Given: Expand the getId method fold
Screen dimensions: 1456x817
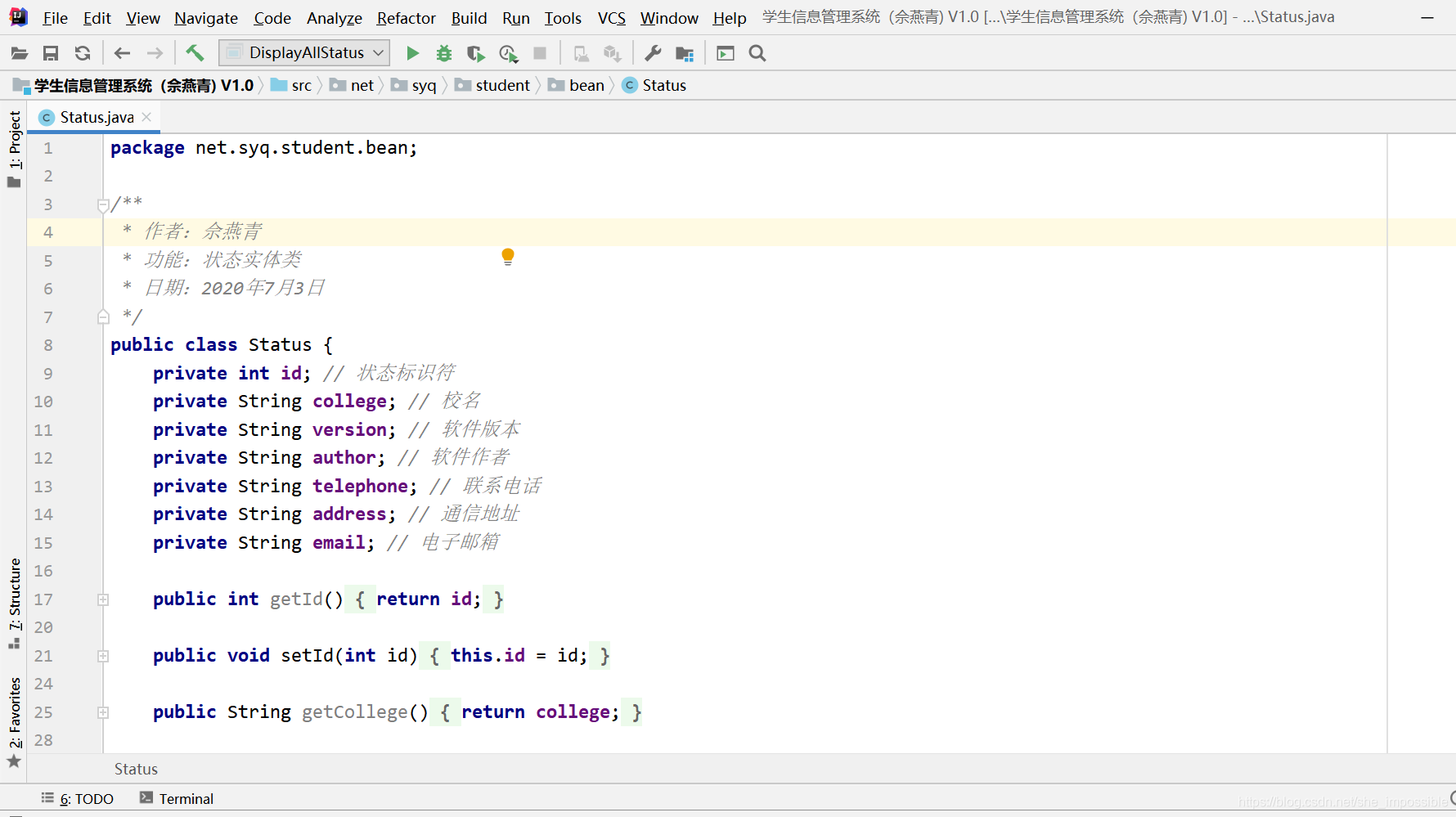Looking at the screenshot, I should 103,599.
